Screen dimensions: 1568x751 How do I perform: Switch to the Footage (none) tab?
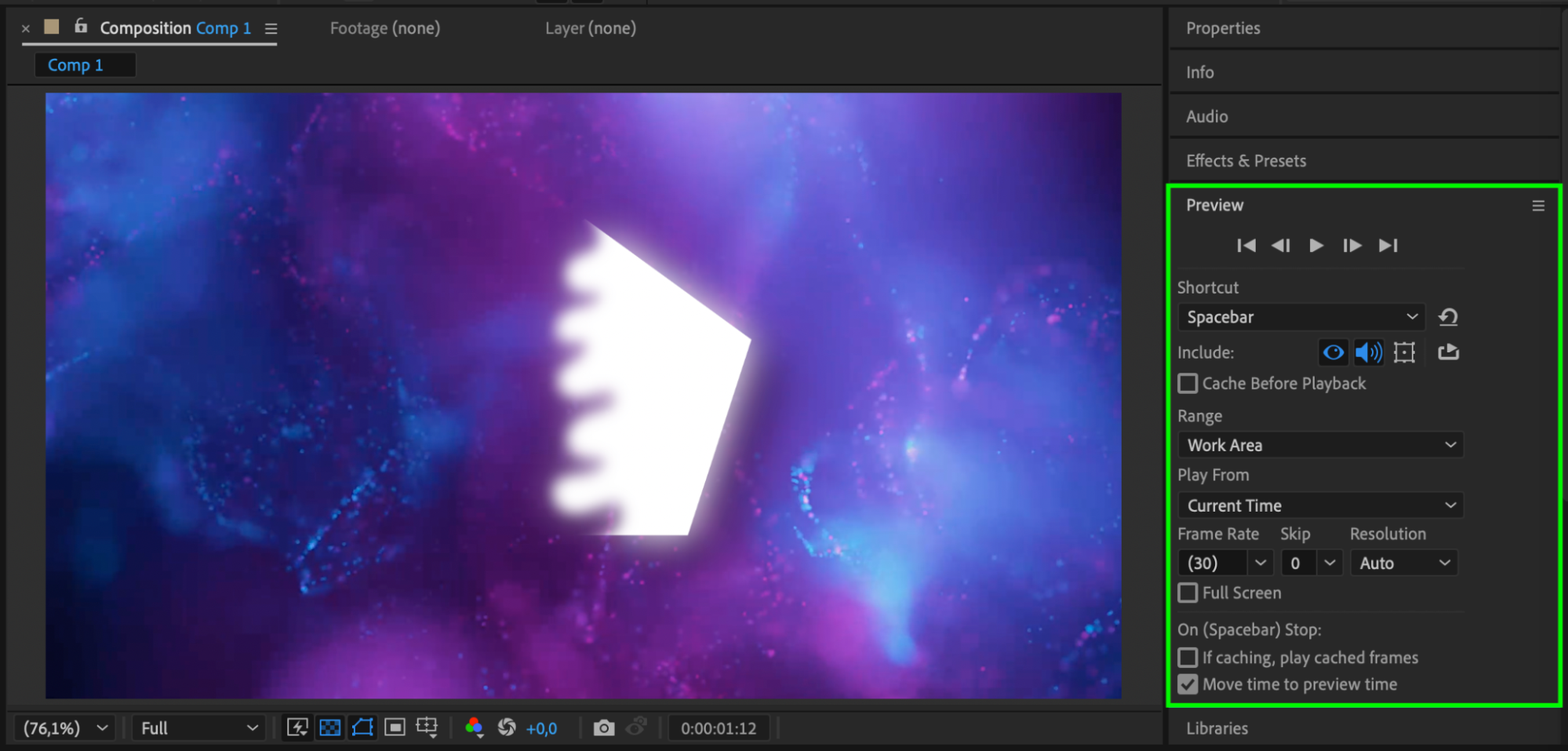[384, 28]
